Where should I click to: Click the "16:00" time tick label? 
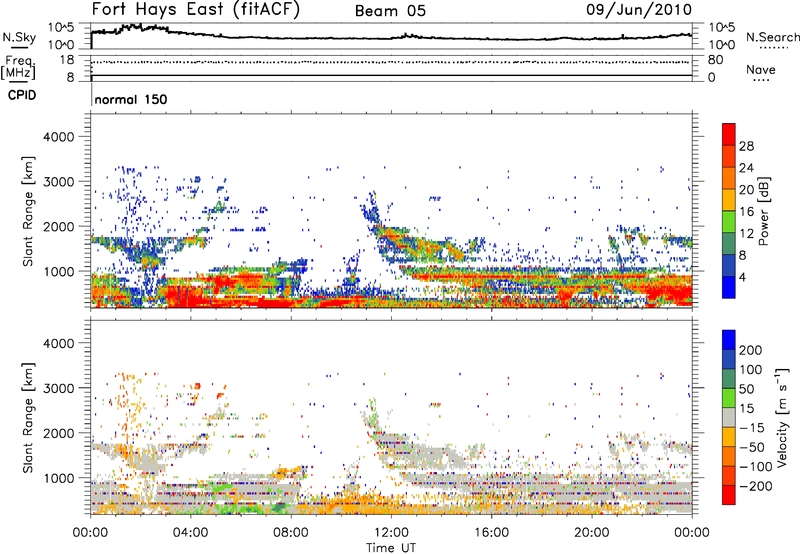click(491, 533)
